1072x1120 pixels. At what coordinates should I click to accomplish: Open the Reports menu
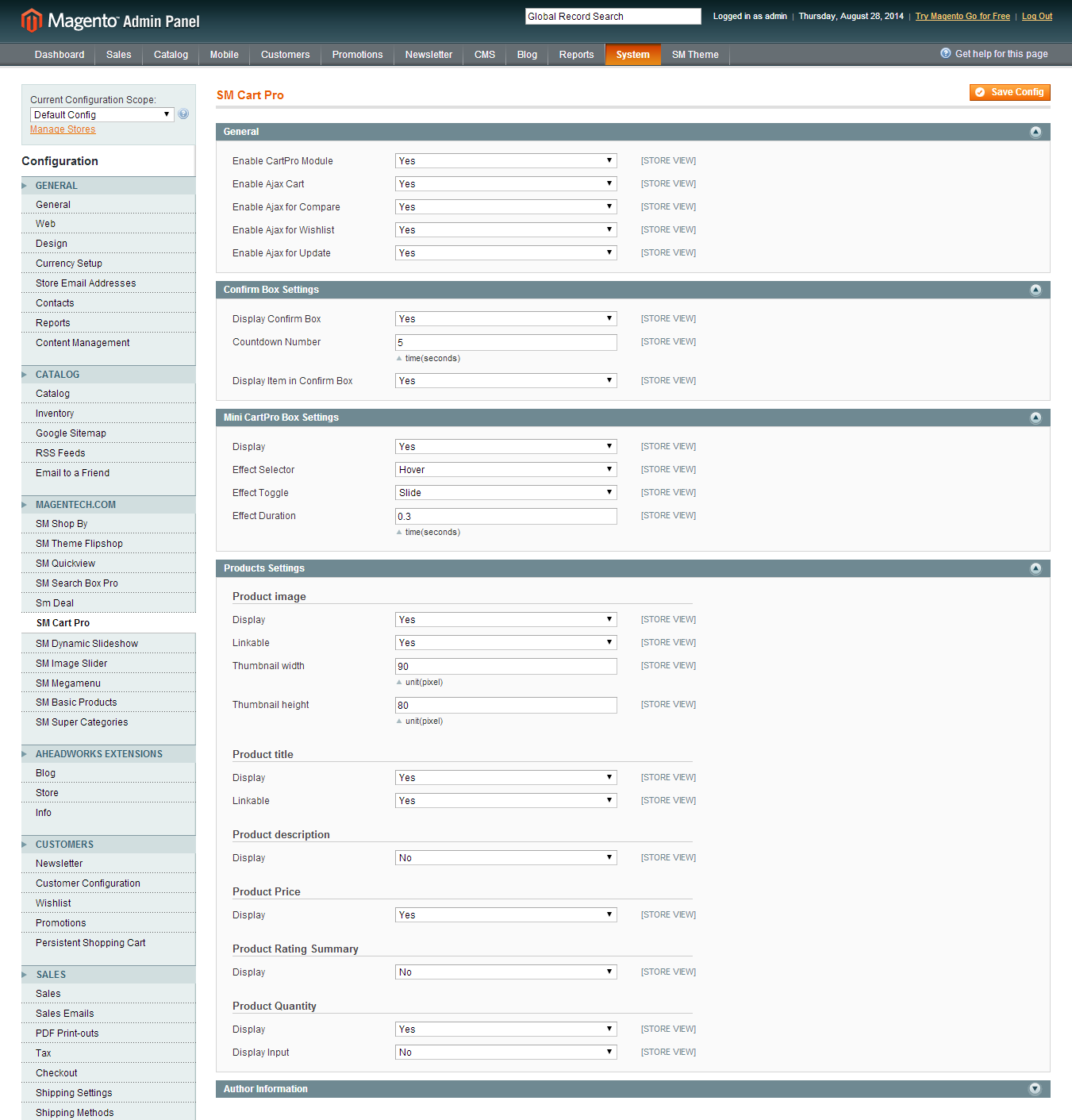point(576,55)
